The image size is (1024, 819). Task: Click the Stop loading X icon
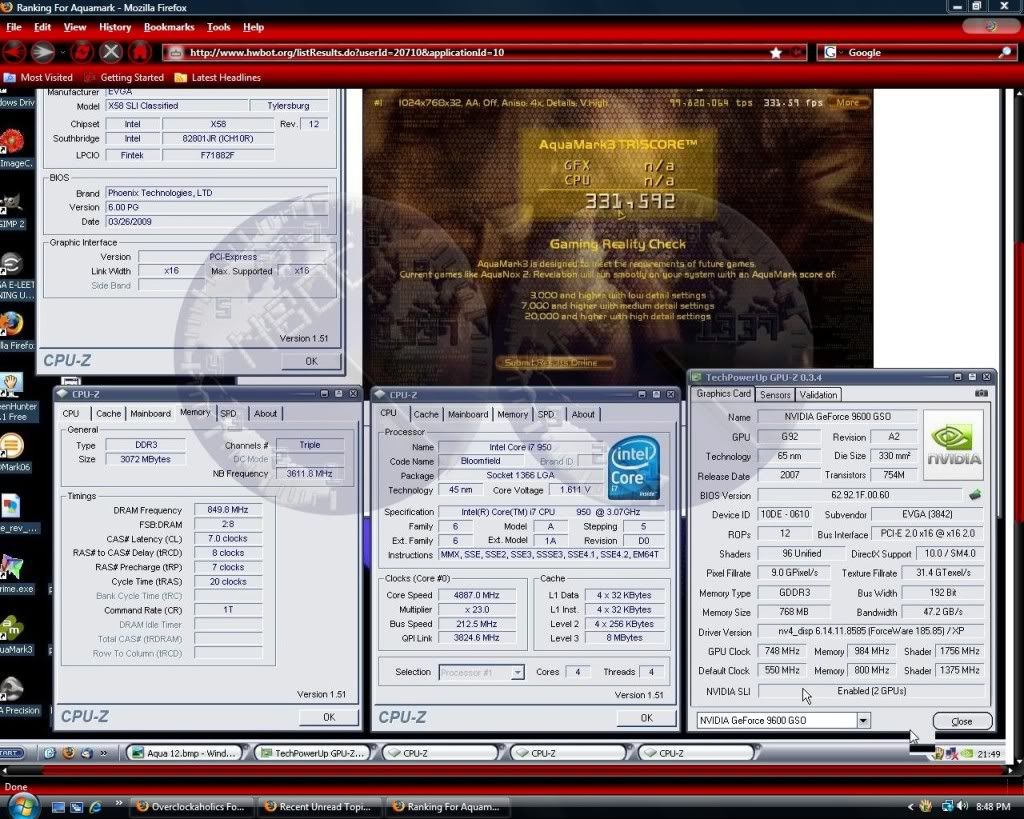111,52
